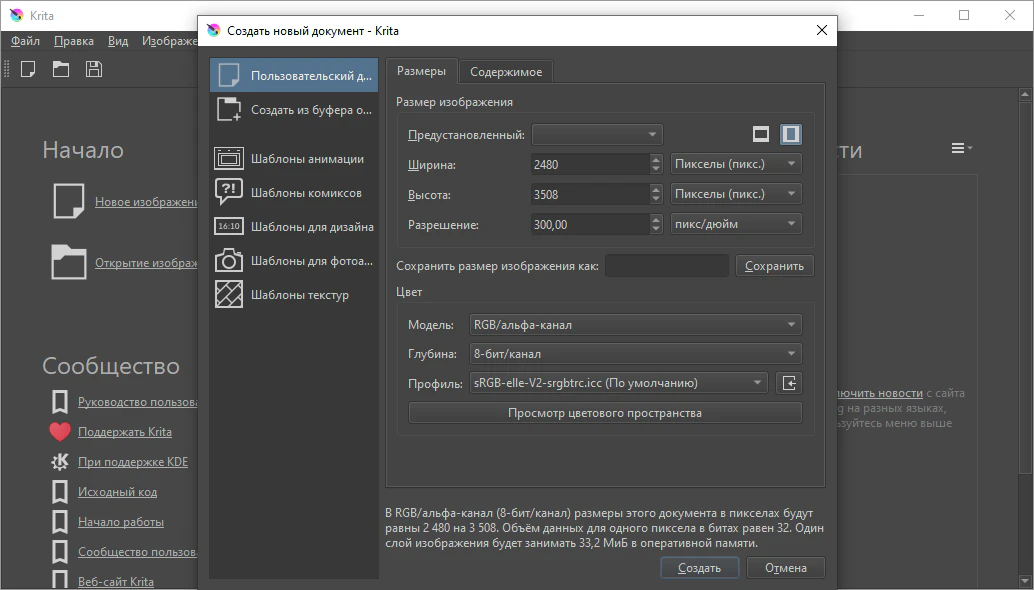
Task: Click the save toolbar icon
Action: tap(93, 69)
